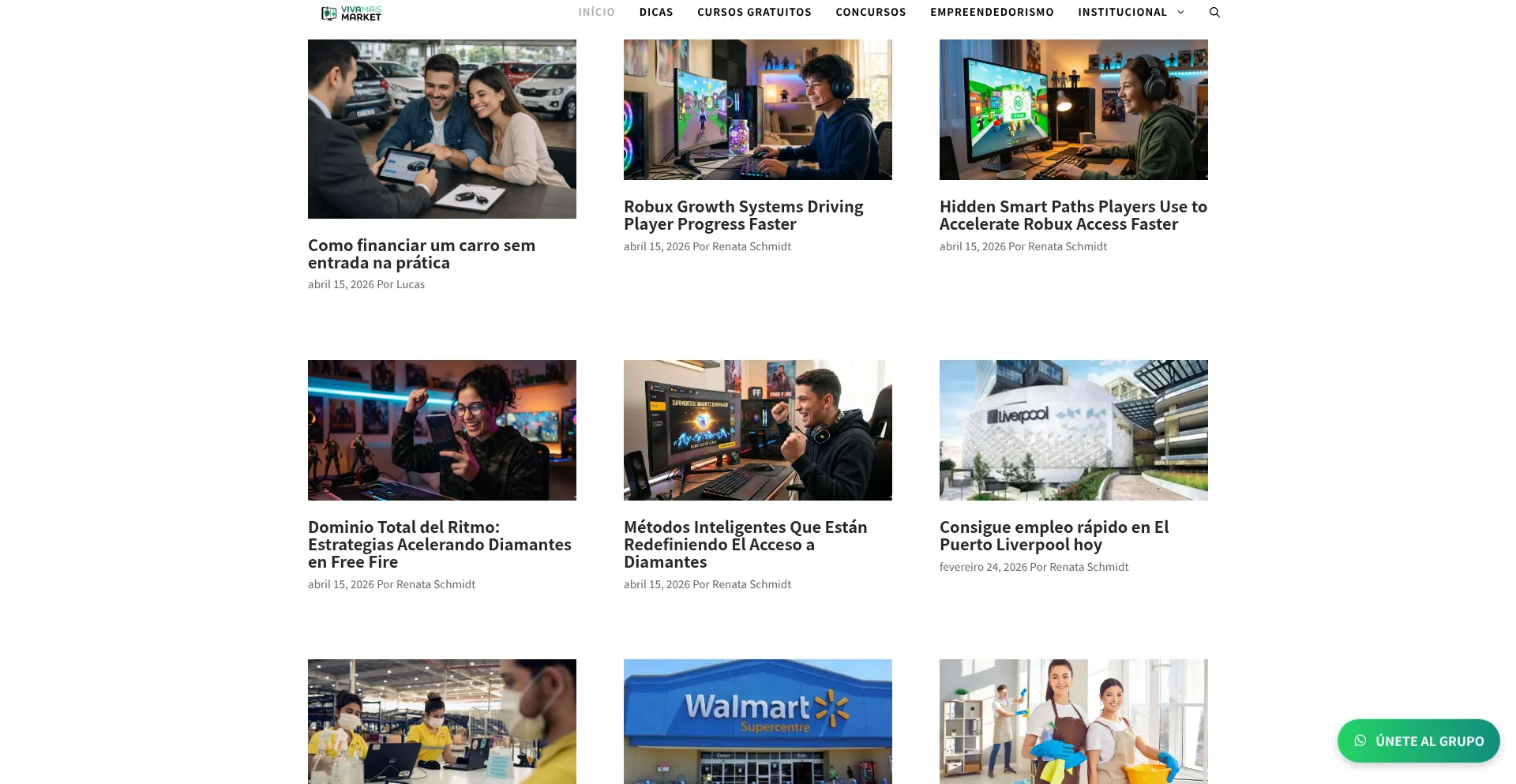Click Renata Schmidt under Dominio Total article
Image resolution: width=1516 pixels, height=784 pixels.
(436, 584)
